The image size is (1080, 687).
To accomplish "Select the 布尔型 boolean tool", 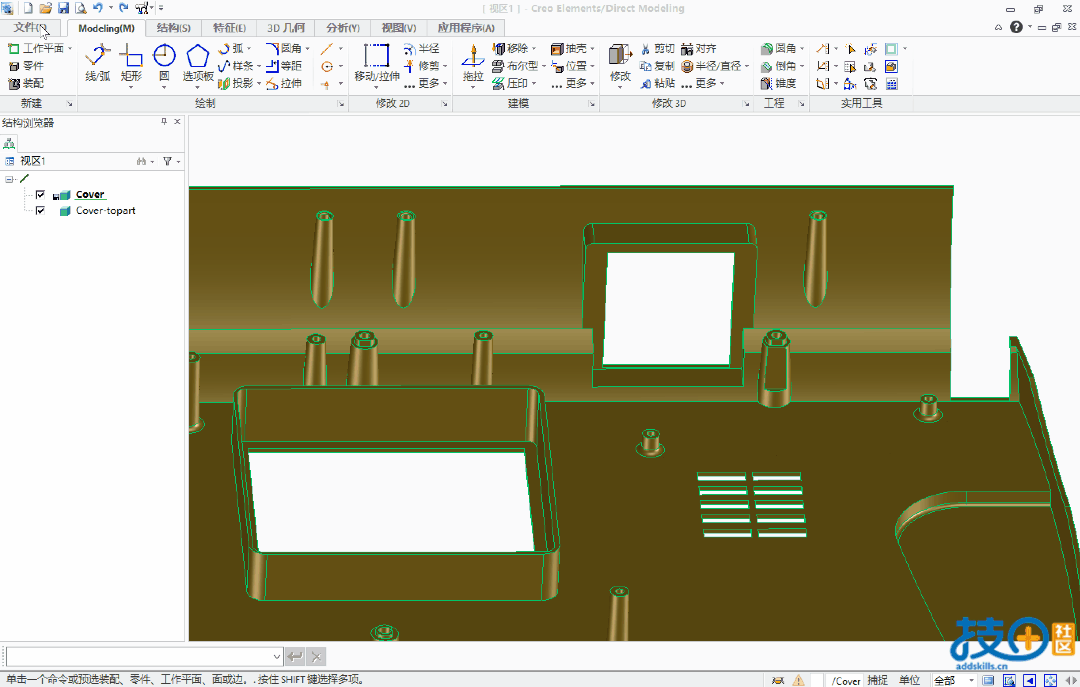I will pos(515,66).
